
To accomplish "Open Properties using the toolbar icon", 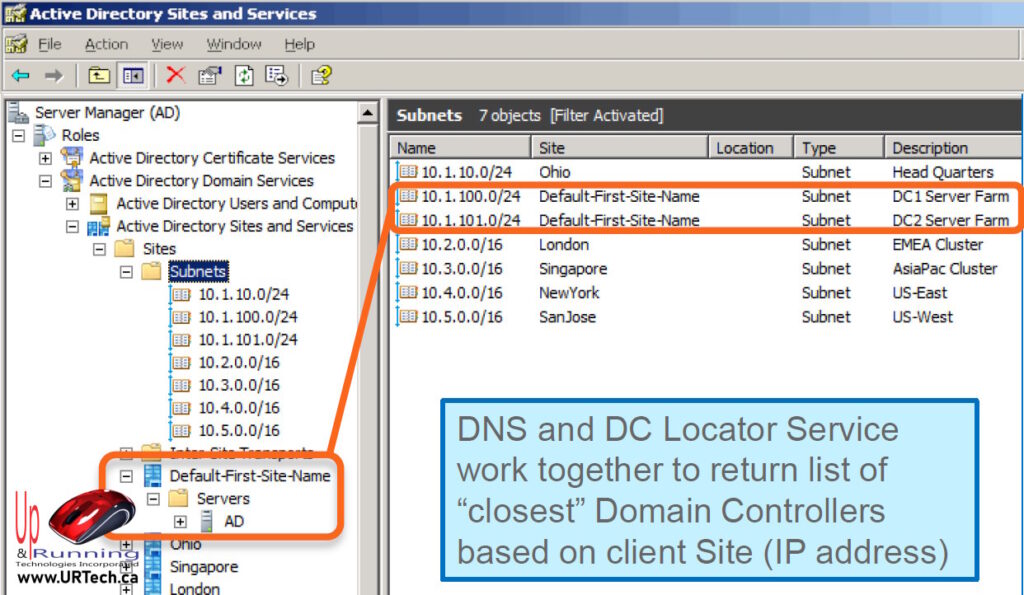I will click(x=209, y=76).
